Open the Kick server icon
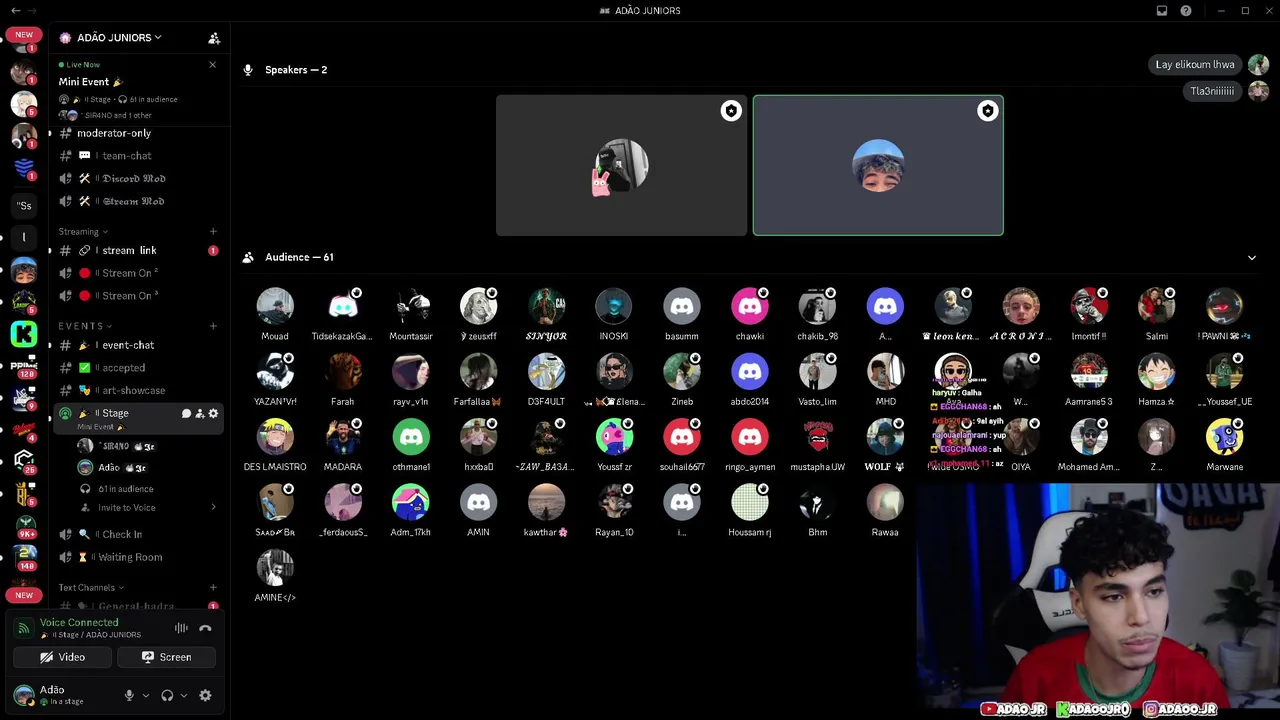The width and height of the screenshot is (1280, 720). click(x=24, y=333)
